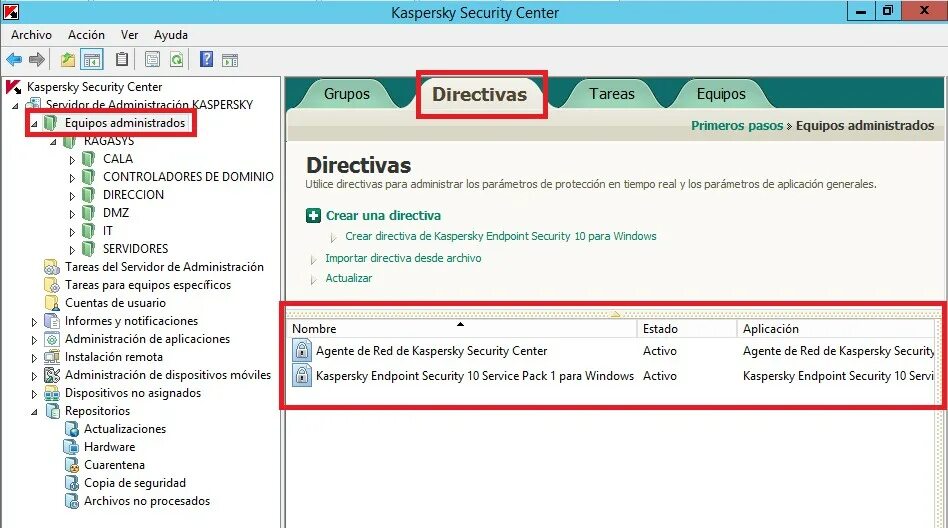Screen dimensions: 948x528
Task: Click the green plus Crear una directiva icon
Action: (x=313, y=216)
